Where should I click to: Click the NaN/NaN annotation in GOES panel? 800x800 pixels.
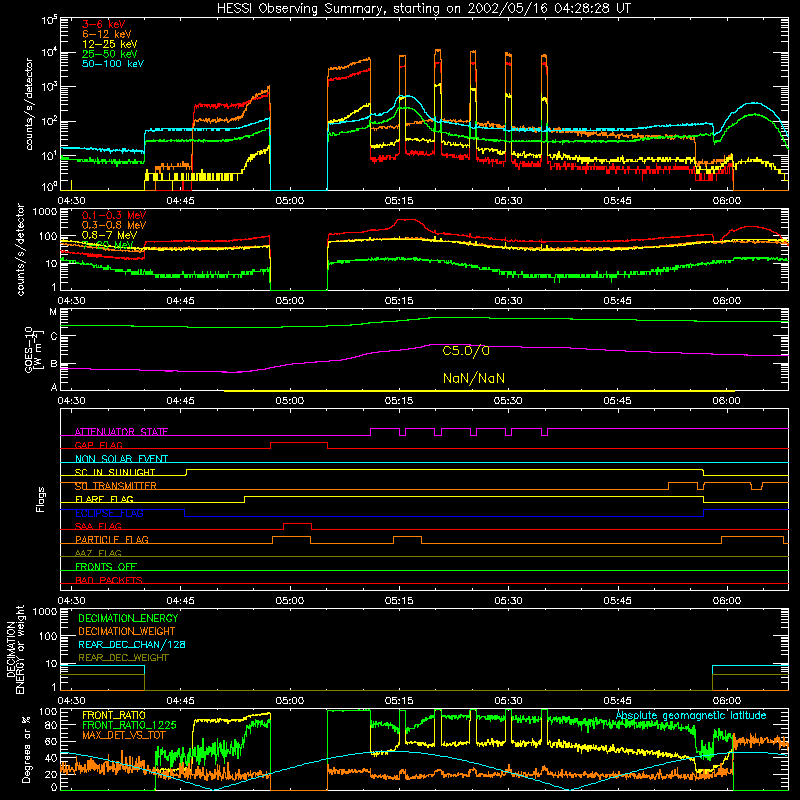point(474,379)
